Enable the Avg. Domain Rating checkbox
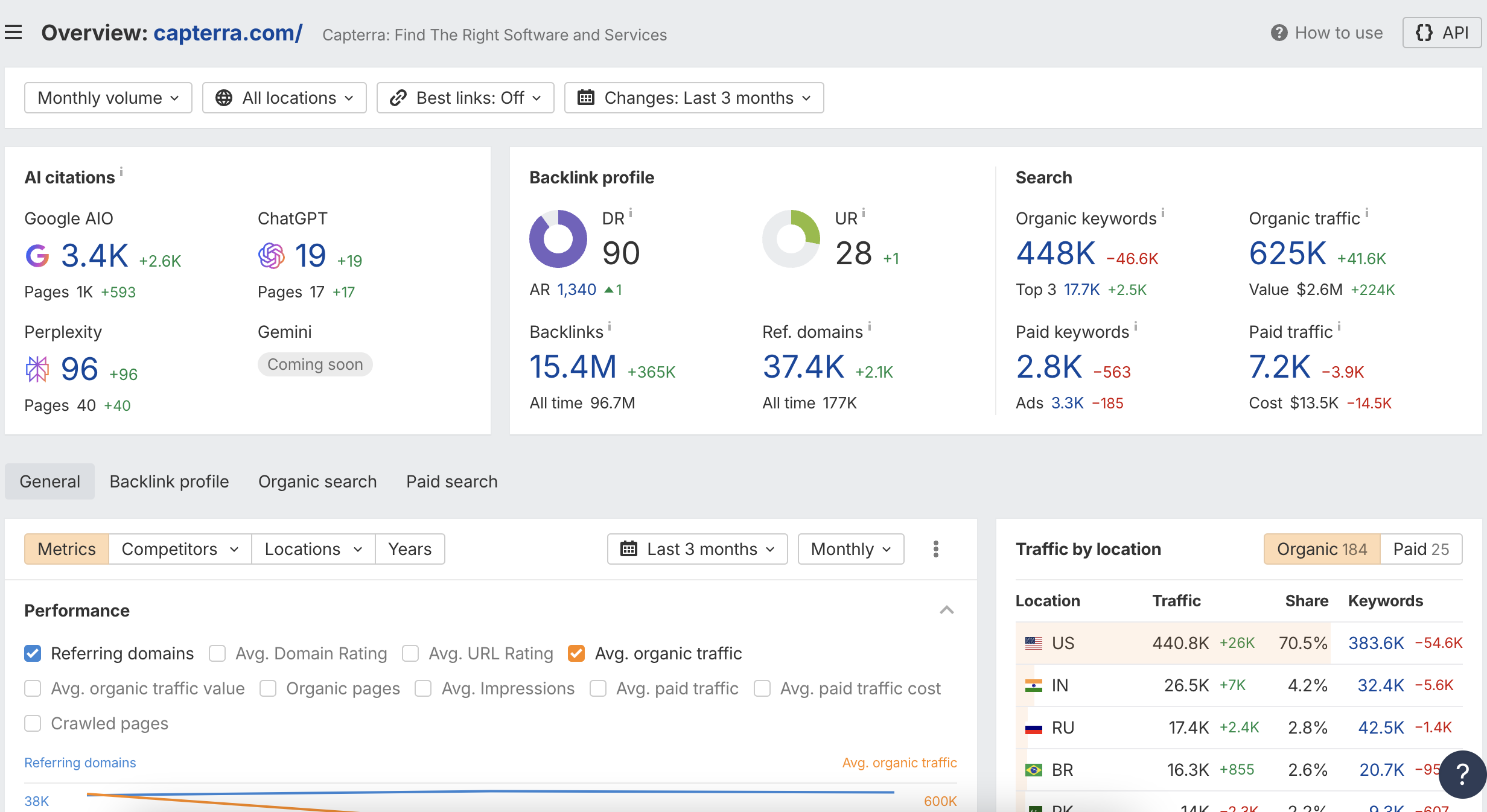Viewport: 1487px width, 812px height. (x=217, y=653)
